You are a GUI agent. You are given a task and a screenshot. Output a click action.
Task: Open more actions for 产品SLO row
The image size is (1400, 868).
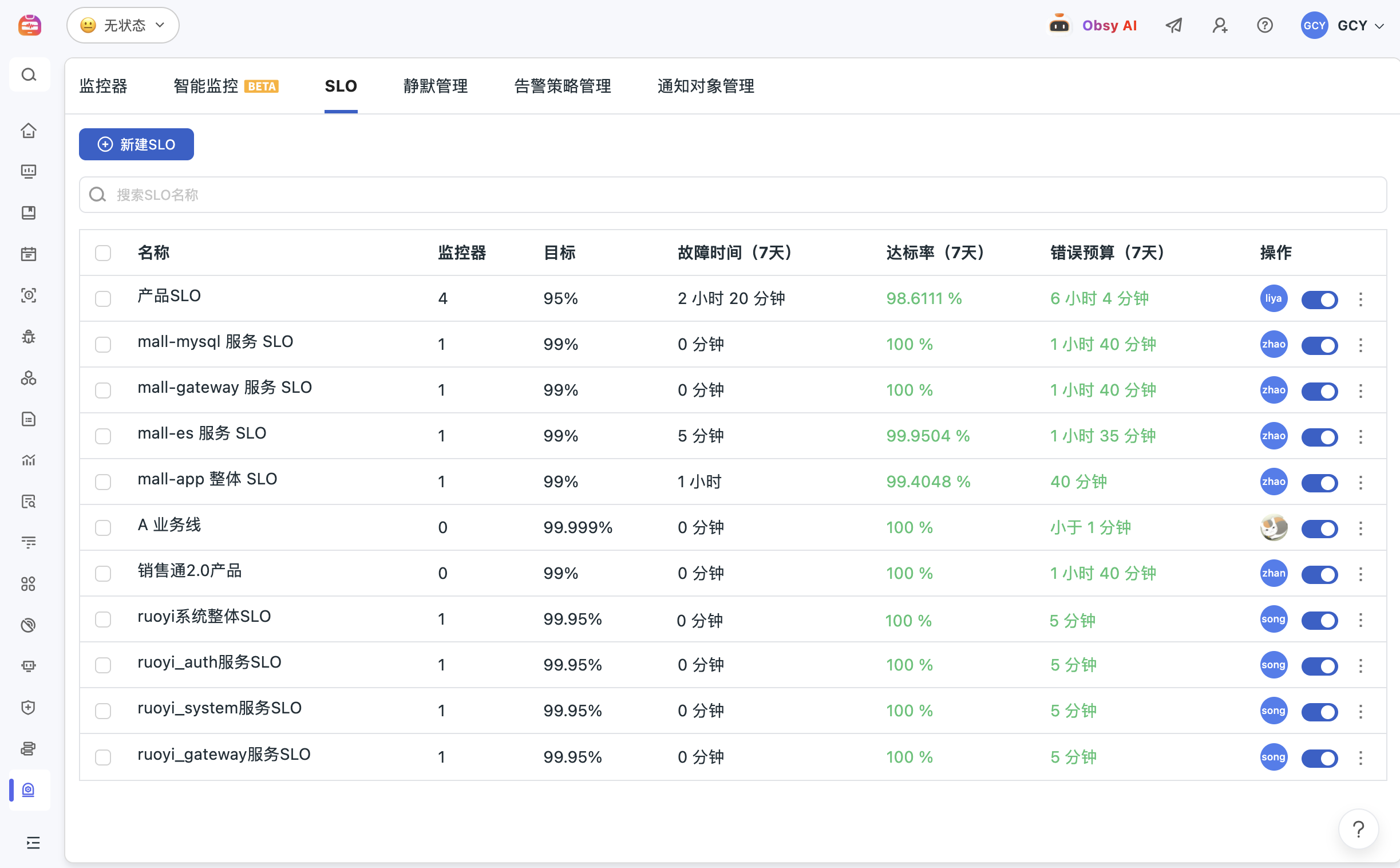[1361, 299]
